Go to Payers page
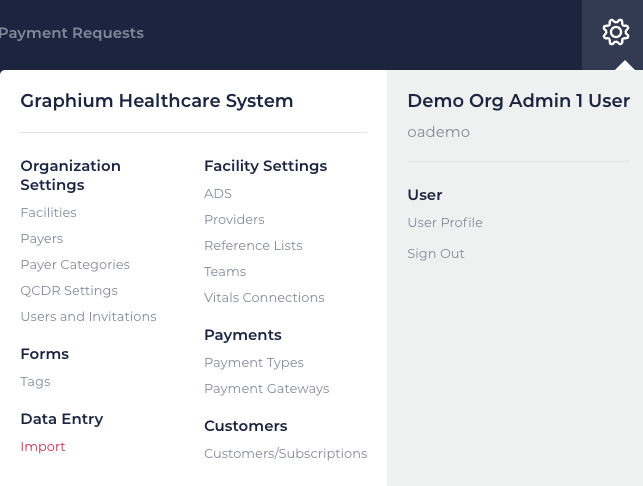Image resolution: width=643 pixels, height=486 pixels. [x=42, y=239]
